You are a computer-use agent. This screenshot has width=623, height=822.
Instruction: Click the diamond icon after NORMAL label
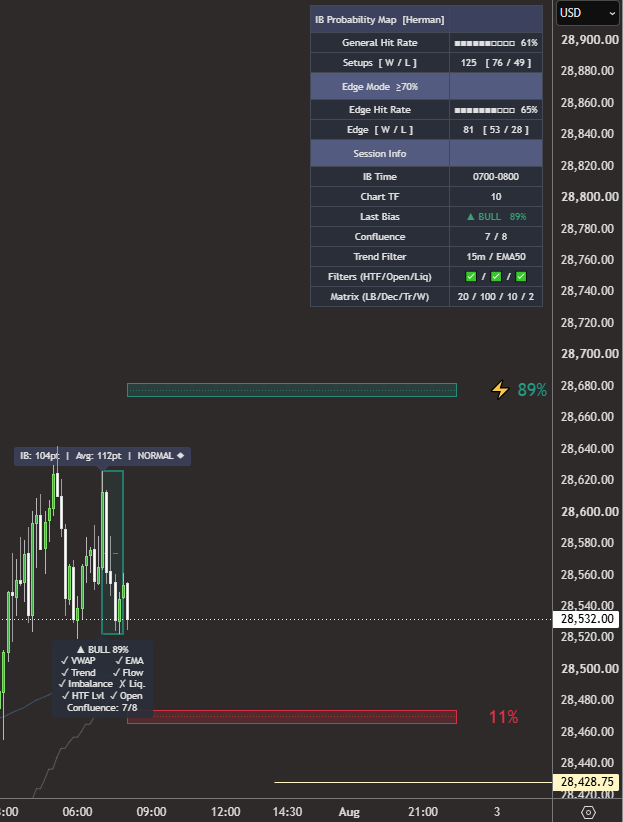click(180, 456)
